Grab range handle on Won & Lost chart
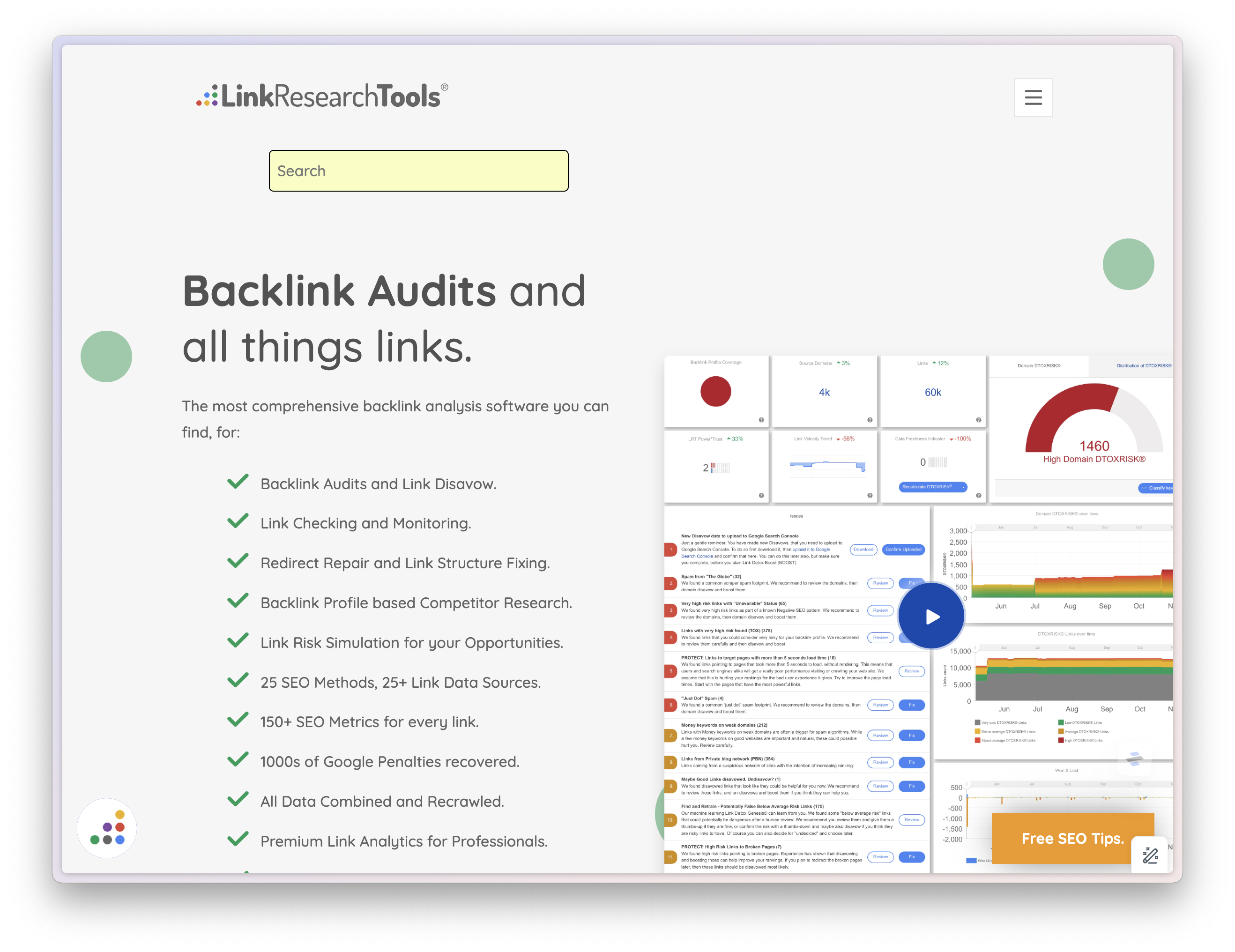This screenshot has width=1235, height=952. point(967,784)
